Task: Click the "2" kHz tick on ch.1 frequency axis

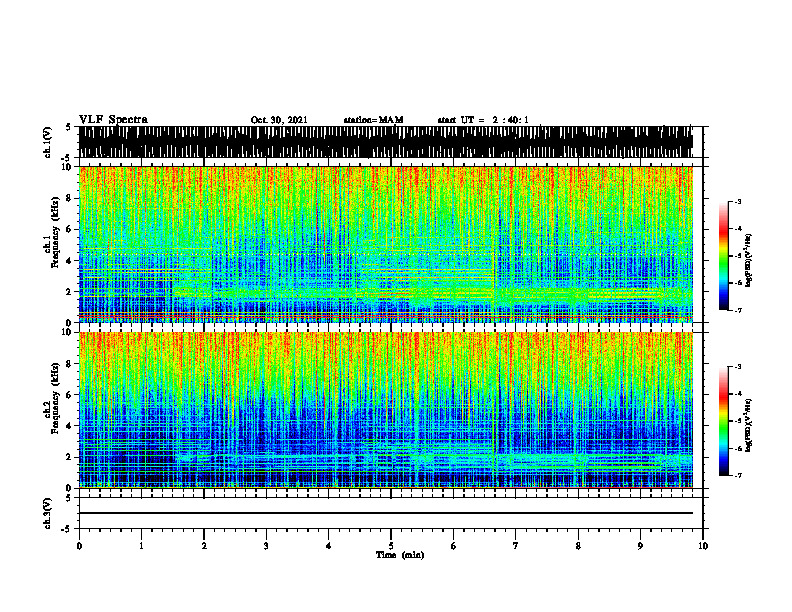Action: (70, 292)
